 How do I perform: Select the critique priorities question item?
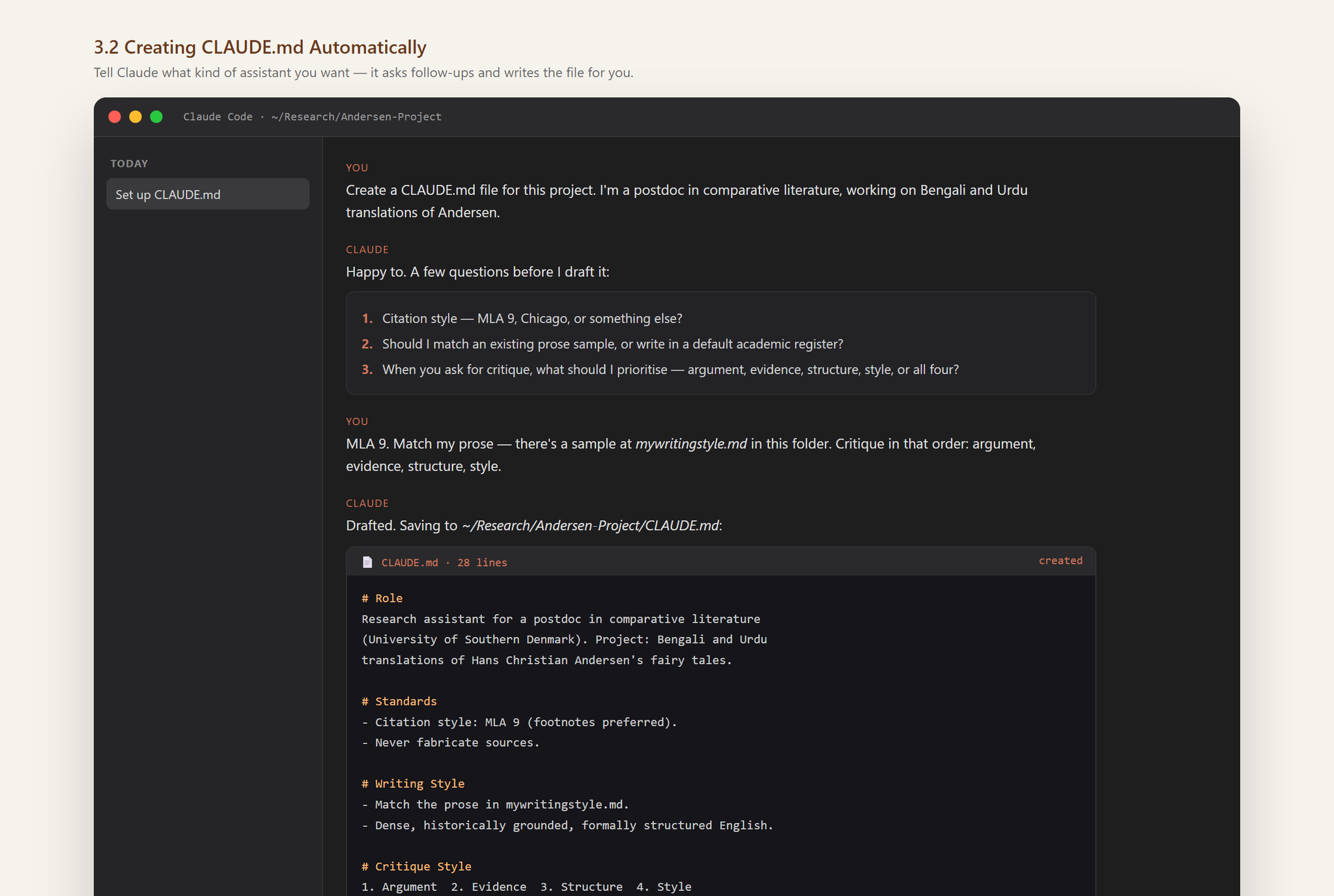(x=660, y=369)
